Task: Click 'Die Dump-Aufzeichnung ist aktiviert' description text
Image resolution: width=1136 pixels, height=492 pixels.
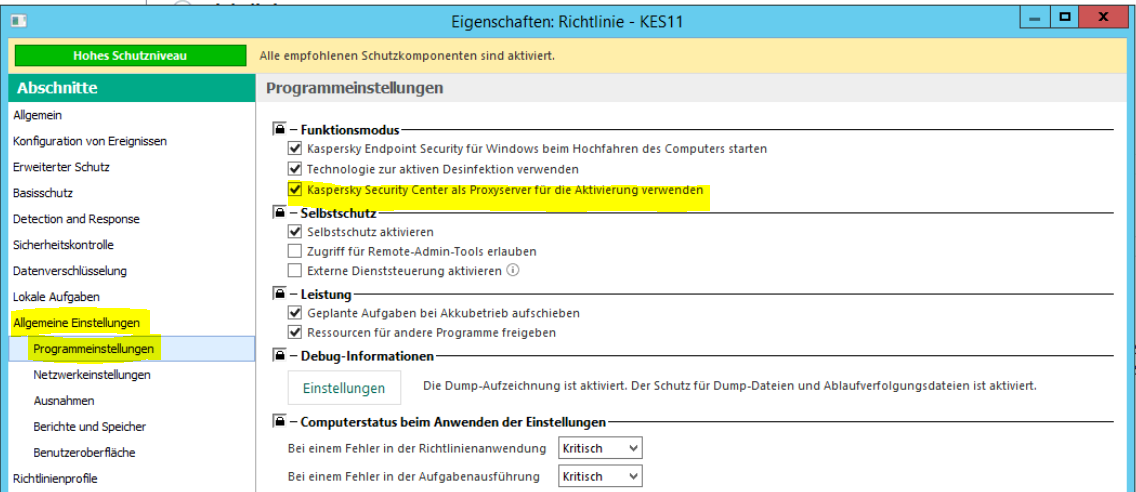Action: 730,385
